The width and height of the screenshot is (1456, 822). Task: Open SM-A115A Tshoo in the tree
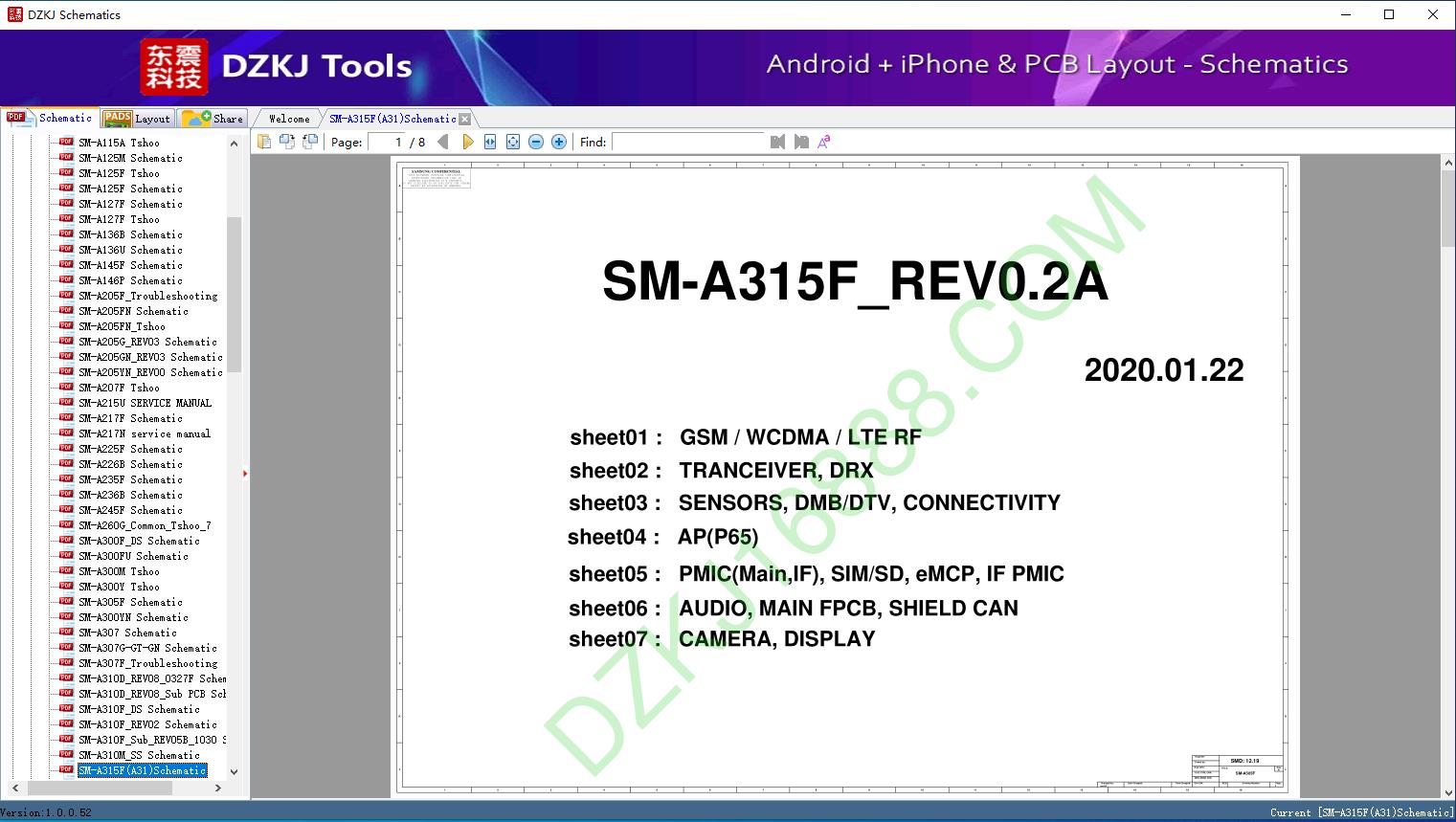pos(119,143)
